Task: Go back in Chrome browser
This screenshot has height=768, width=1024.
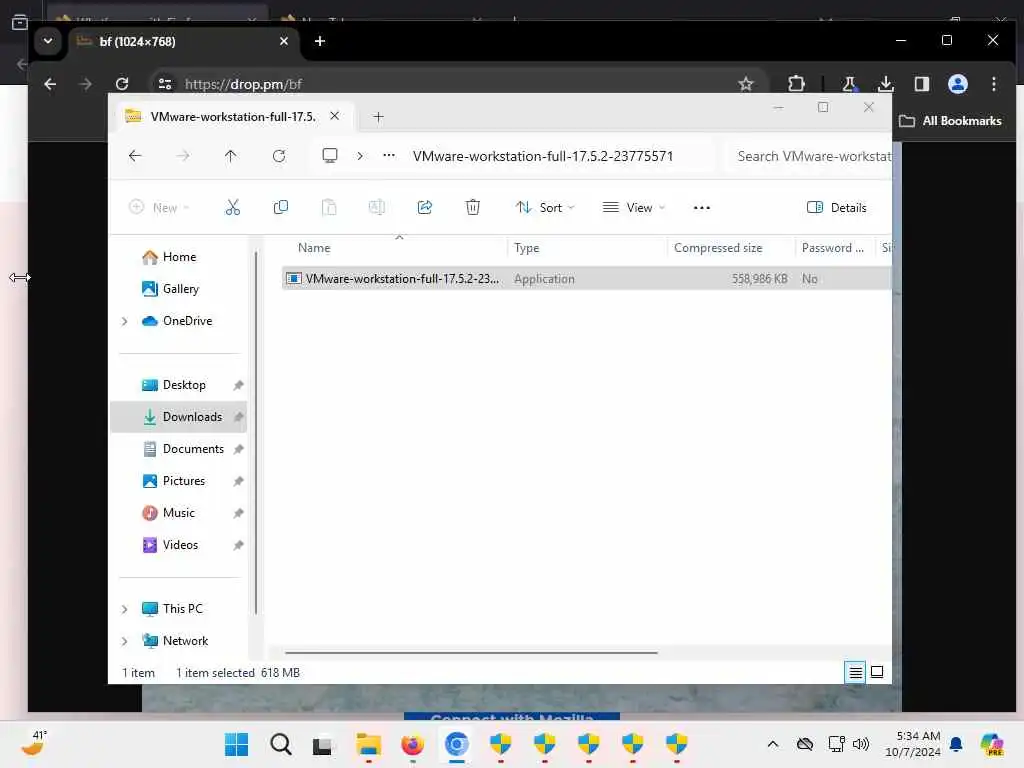Action: pyautogui.click(x=50, y=84)
